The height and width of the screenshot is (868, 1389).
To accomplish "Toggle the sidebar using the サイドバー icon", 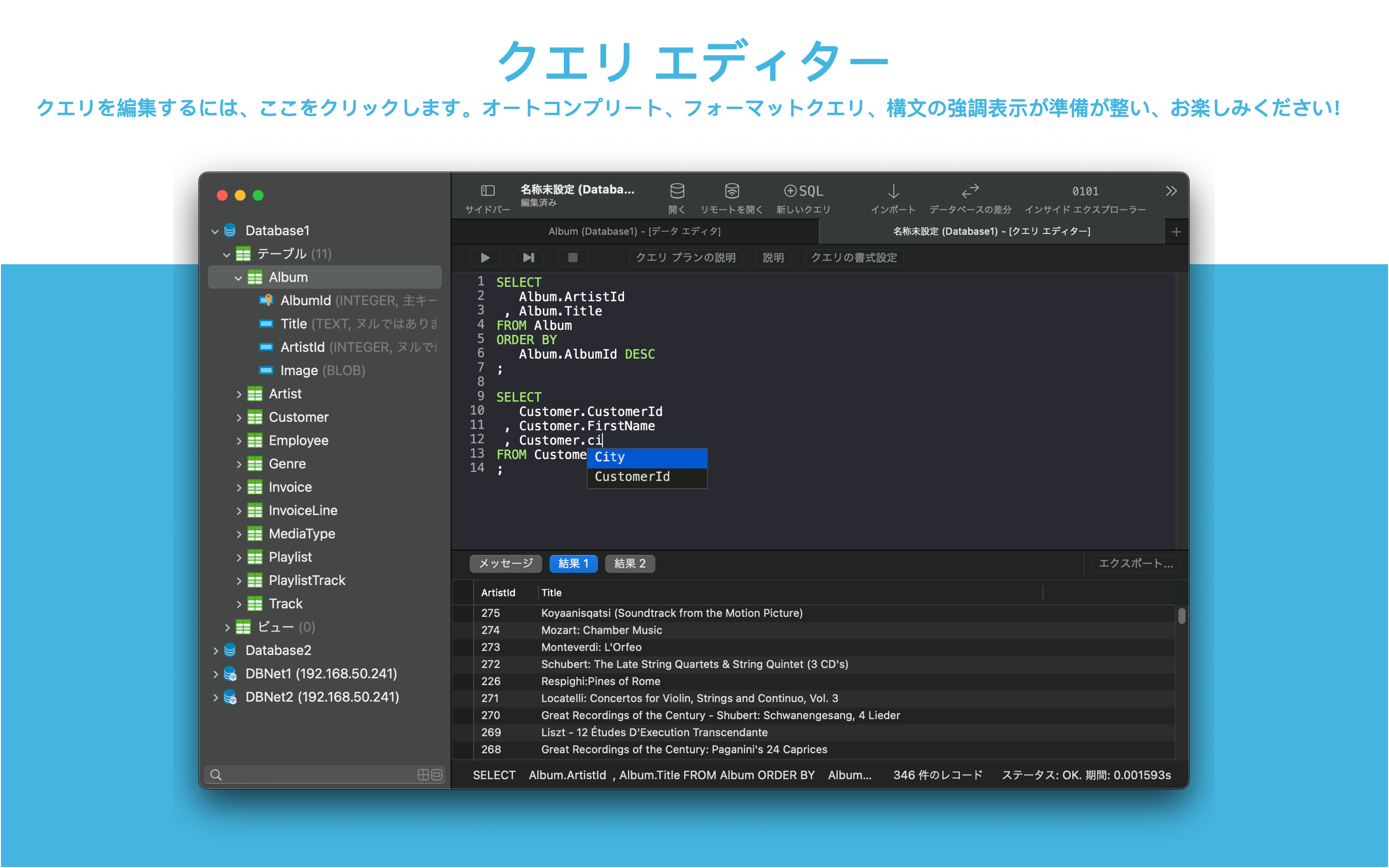I will [x=487, y=191].
